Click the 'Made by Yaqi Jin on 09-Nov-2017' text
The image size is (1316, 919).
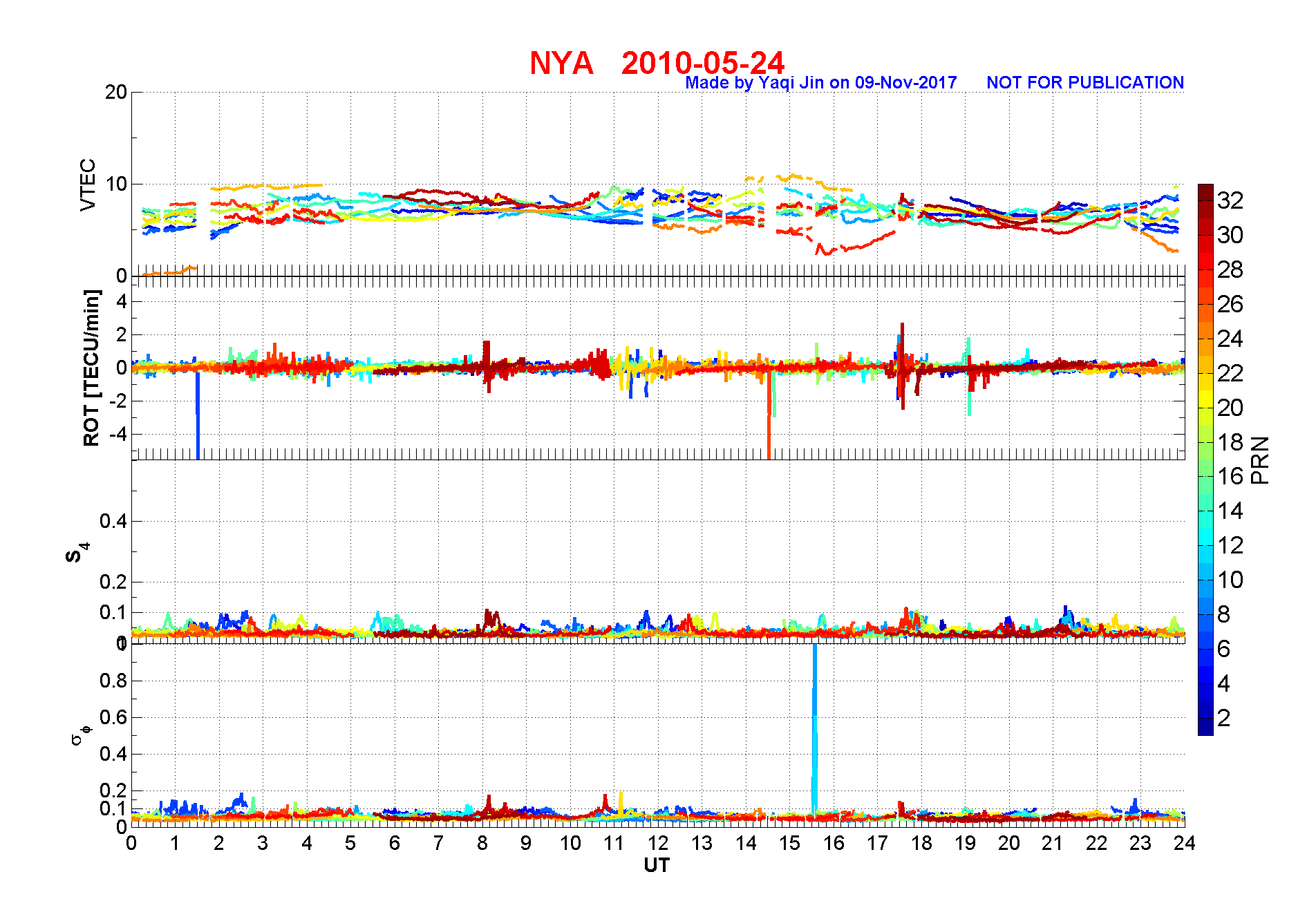(820, 83)
